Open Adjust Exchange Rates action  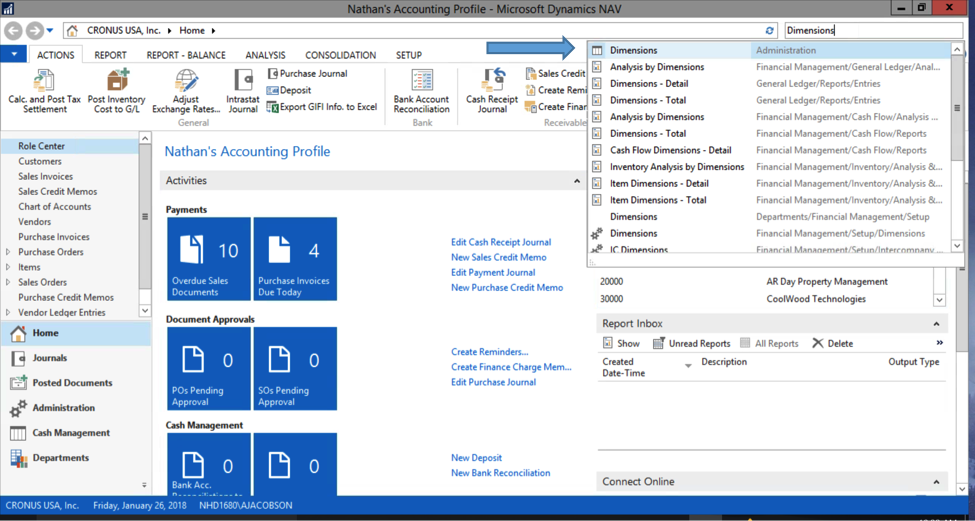click(186, 91)
